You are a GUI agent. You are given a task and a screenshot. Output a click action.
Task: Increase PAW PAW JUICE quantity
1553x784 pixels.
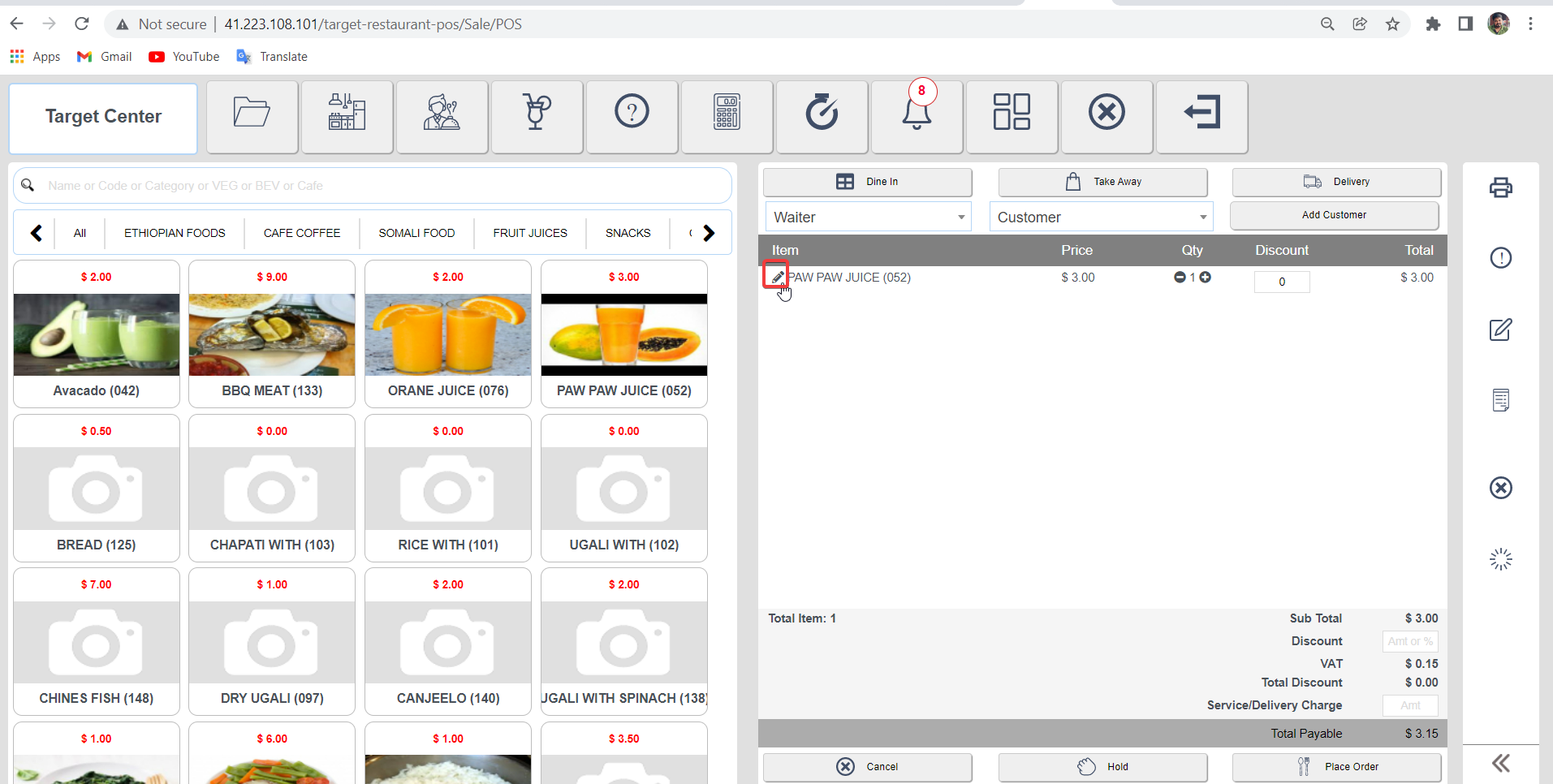pyautogui.click(x=1206, y=278)
